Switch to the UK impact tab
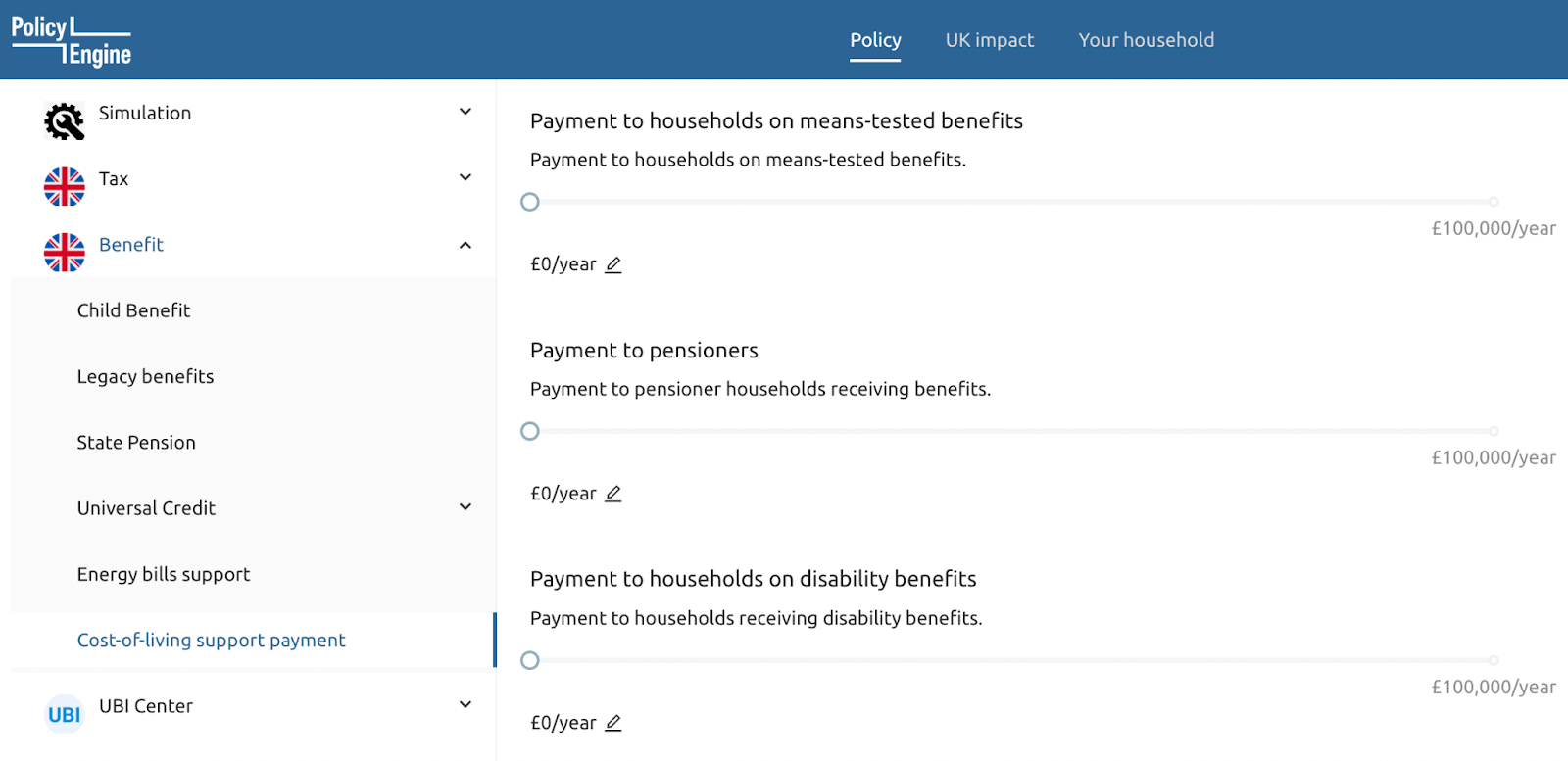The width and height of the screenshot is (1568, 761). tap(990, 40)
